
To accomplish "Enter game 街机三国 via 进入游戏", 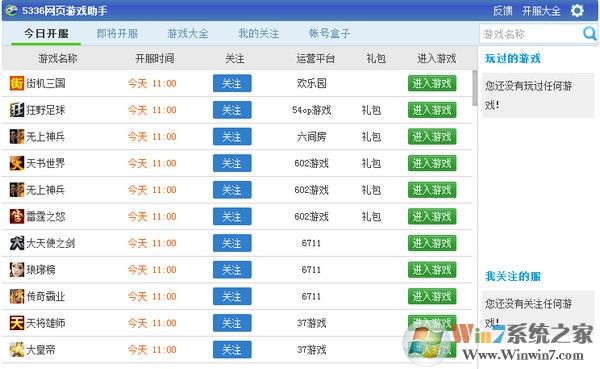I will 432,83.
